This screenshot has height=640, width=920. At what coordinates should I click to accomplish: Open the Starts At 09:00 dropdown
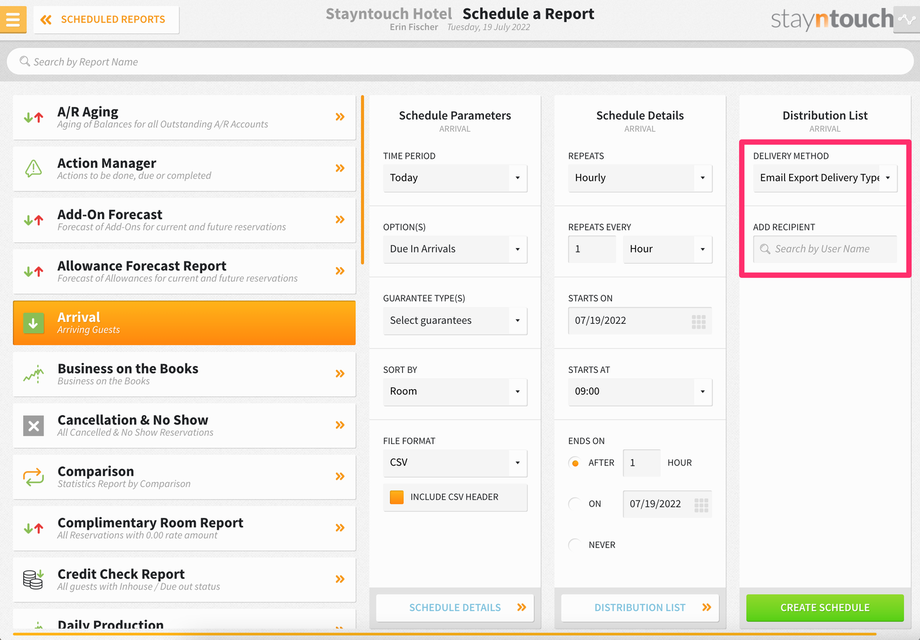(x=640, y=391)
